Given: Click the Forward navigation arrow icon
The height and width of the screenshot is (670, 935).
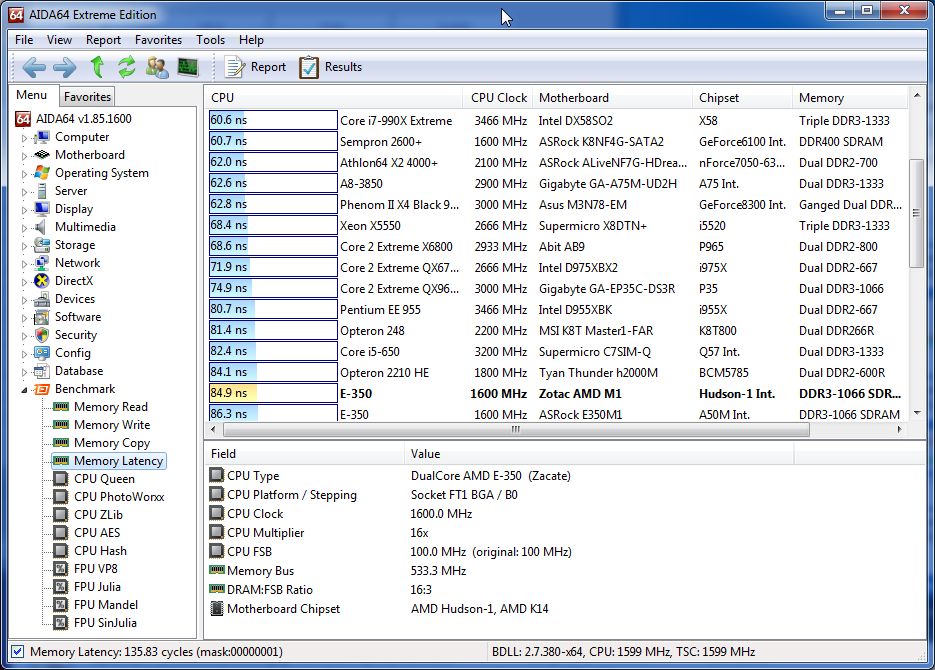Looking at the screenshot, I should [64, 67].
